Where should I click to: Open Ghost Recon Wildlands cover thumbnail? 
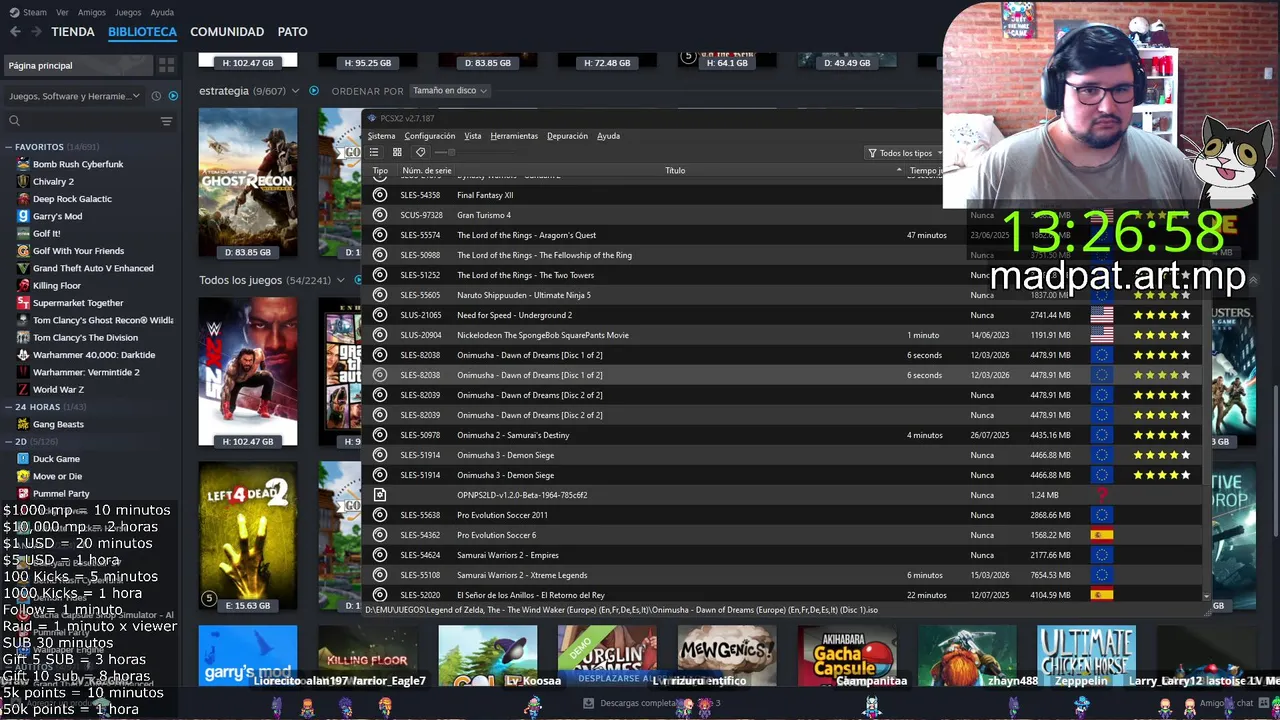[248, 183]
